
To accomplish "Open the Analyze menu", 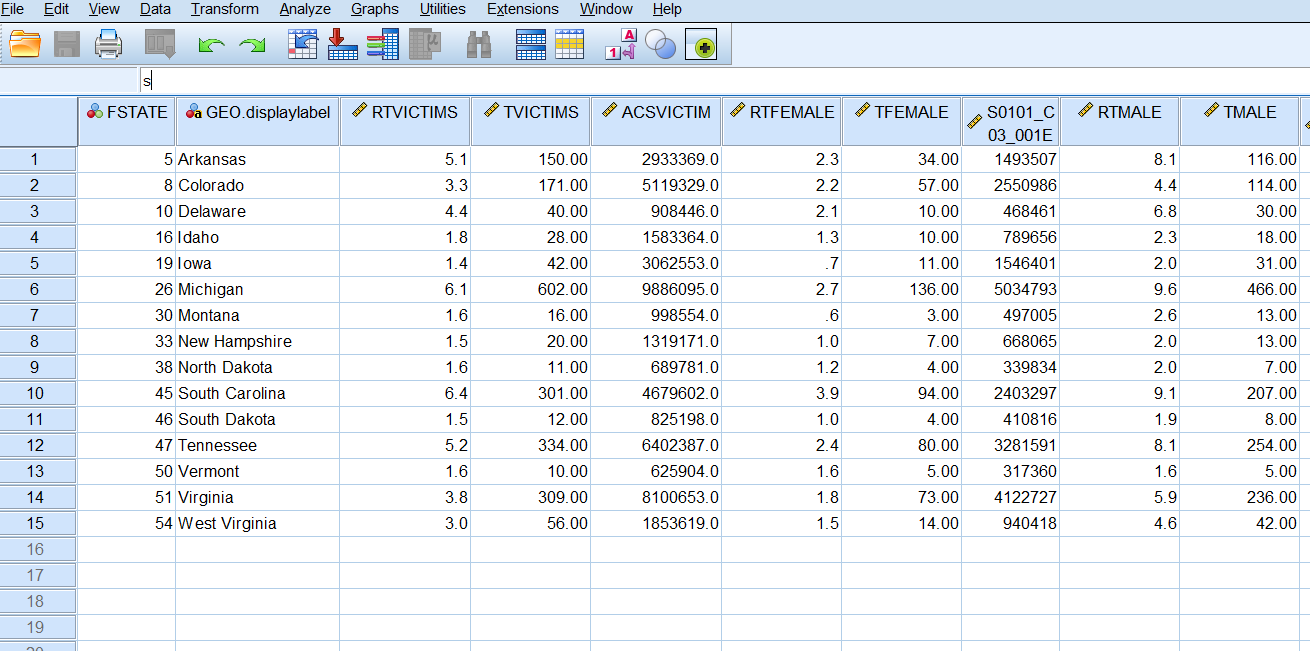I will [305, 9].
